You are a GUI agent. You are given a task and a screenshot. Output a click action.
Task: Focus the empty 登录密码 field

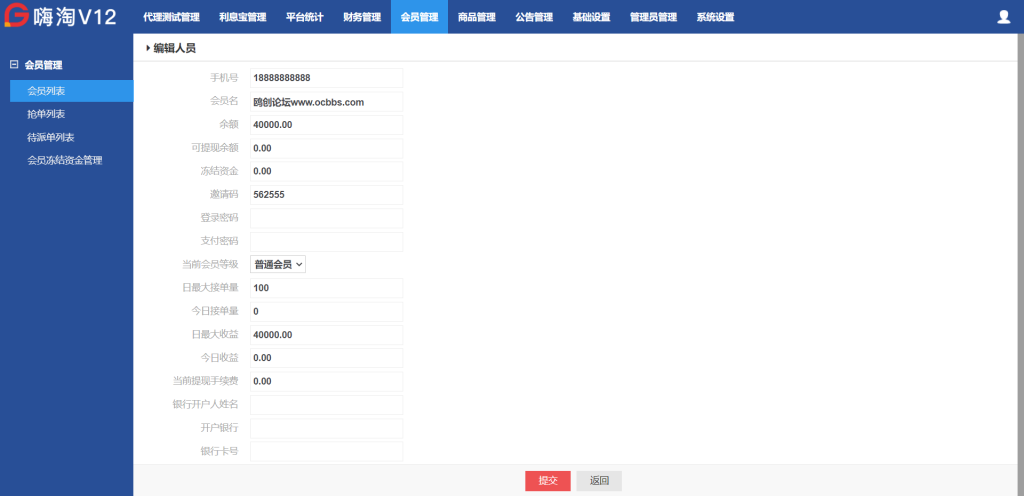tap(327, 218)
